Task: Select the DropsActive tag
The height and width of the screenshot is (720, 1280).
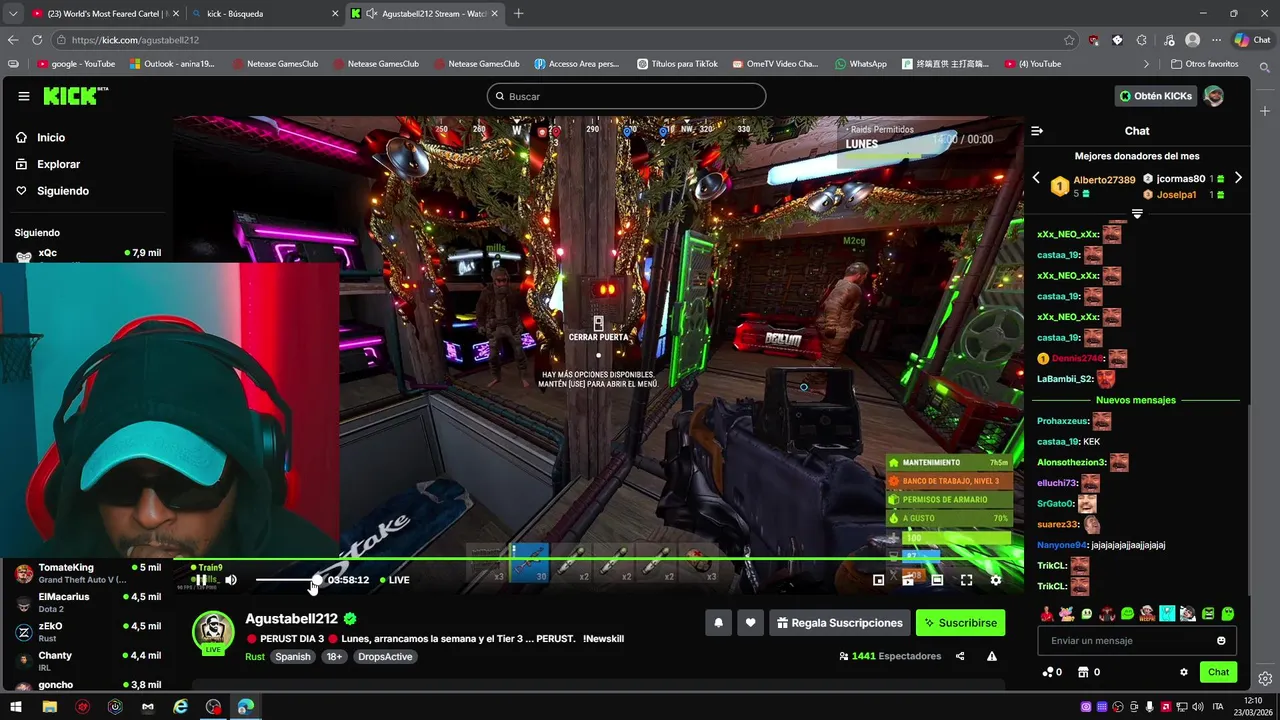Action: tap(384, 657)
